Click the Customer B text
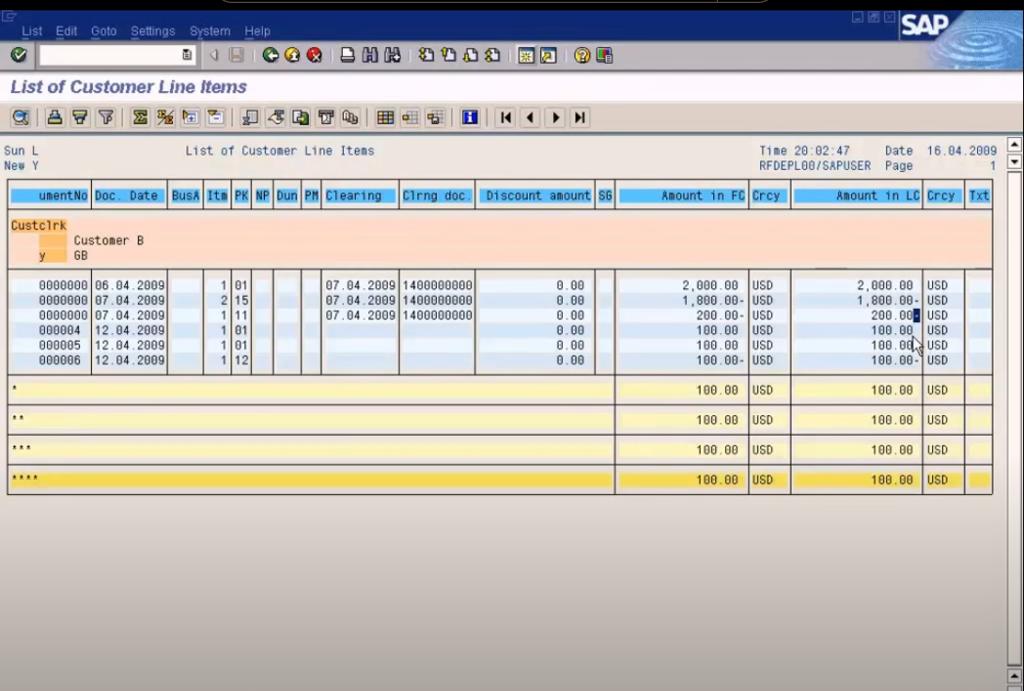Screen dimensions: 1024x691 (x=108, y=240)
